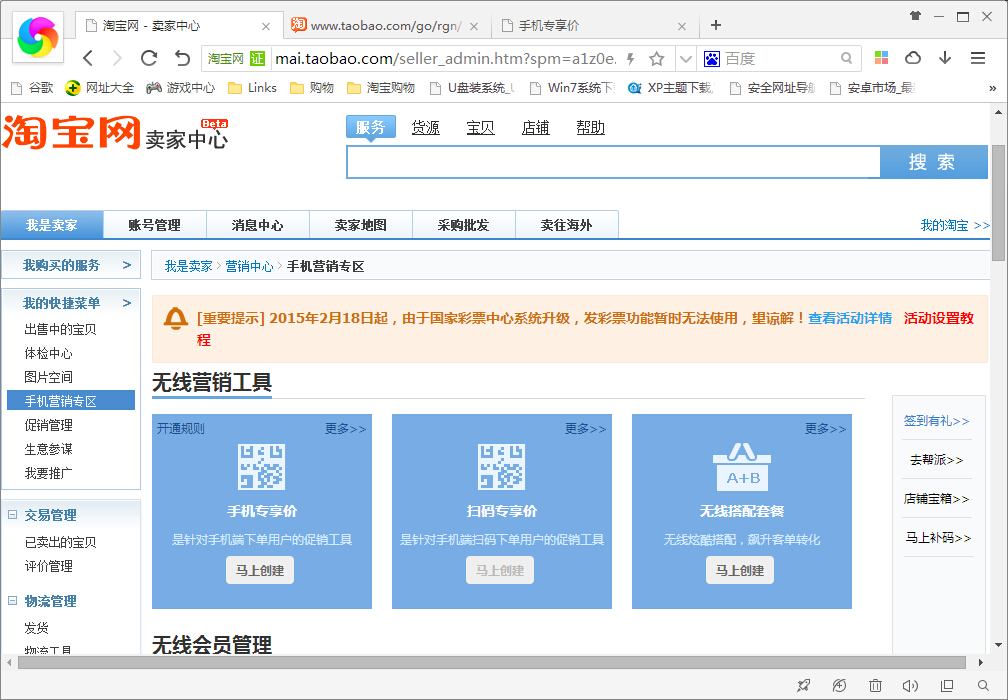Click the 我的淘宝 >> link

point(955,225)
